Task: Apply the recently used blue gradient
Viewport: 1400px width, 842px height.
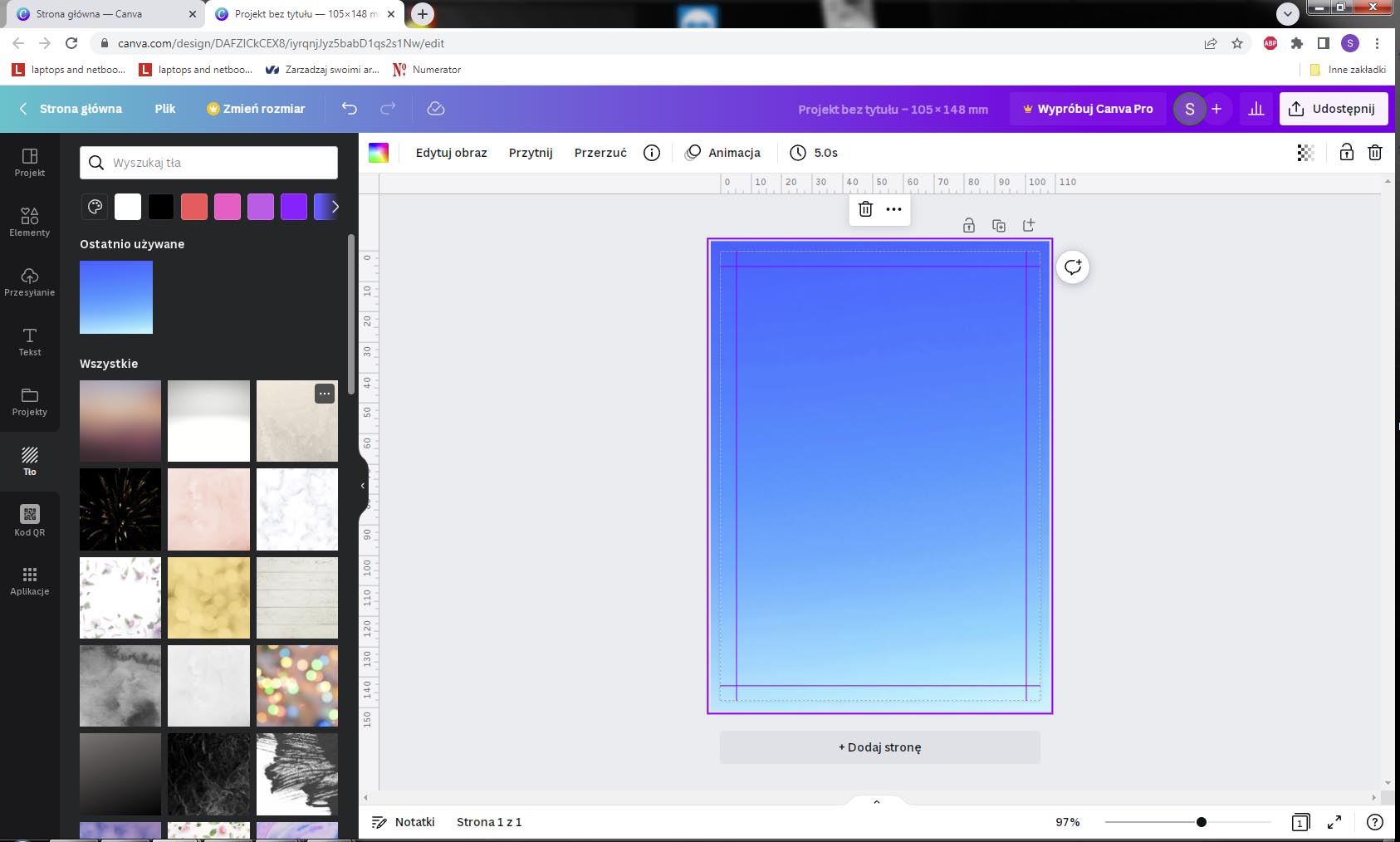Action: pos(116,297)
